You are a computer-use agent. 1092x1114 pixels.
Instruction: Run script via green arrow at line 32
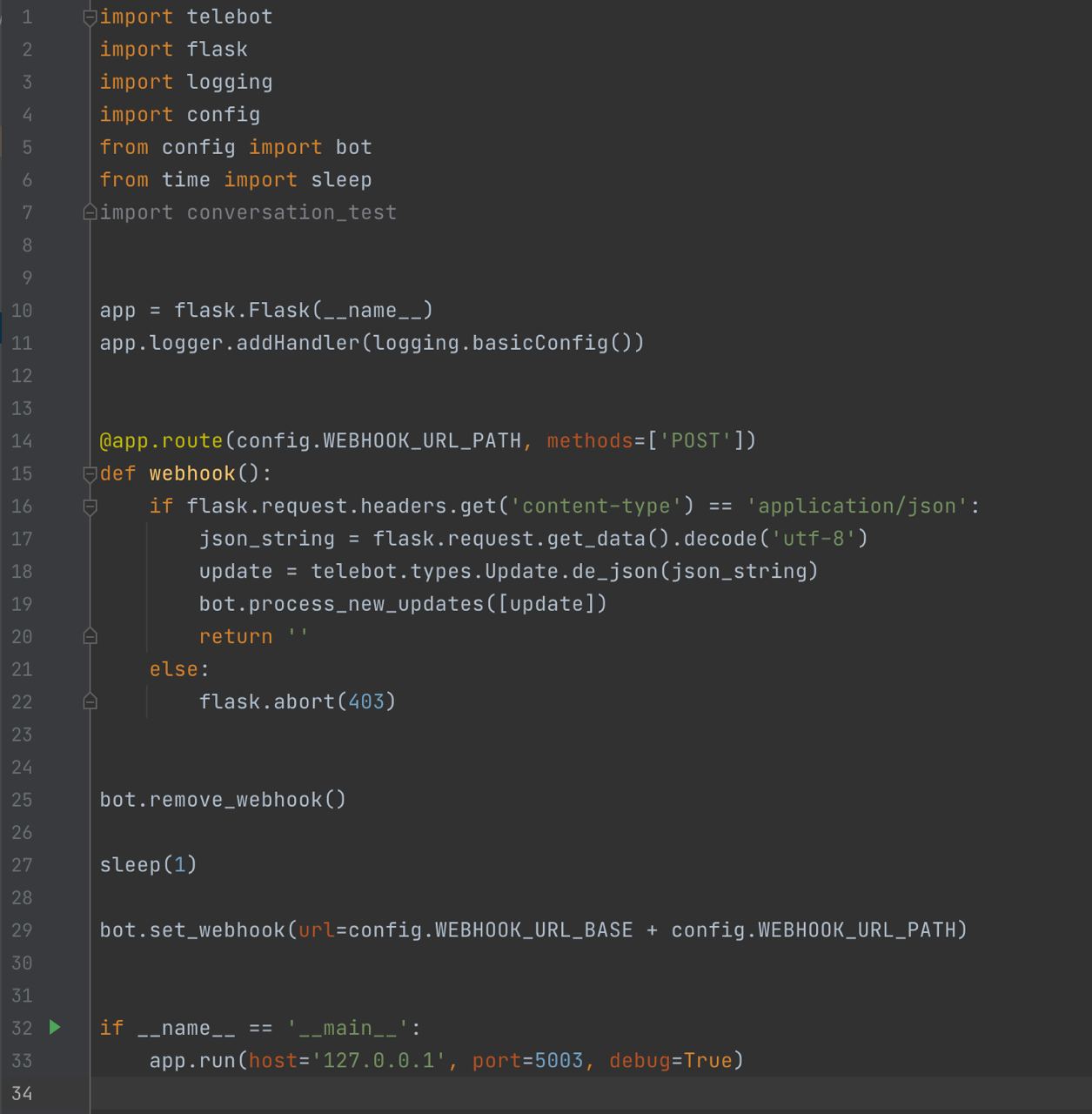click(55, 1028)
